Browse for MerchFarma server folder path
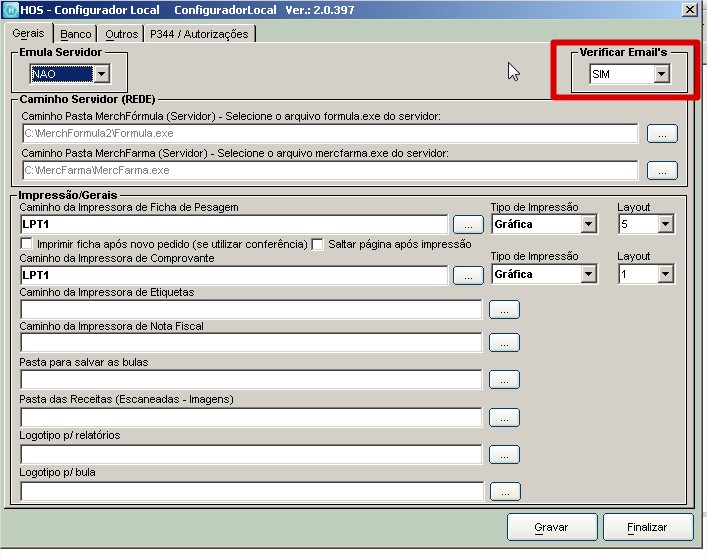Screen dimensions: 707x559 tap(661, 171)
